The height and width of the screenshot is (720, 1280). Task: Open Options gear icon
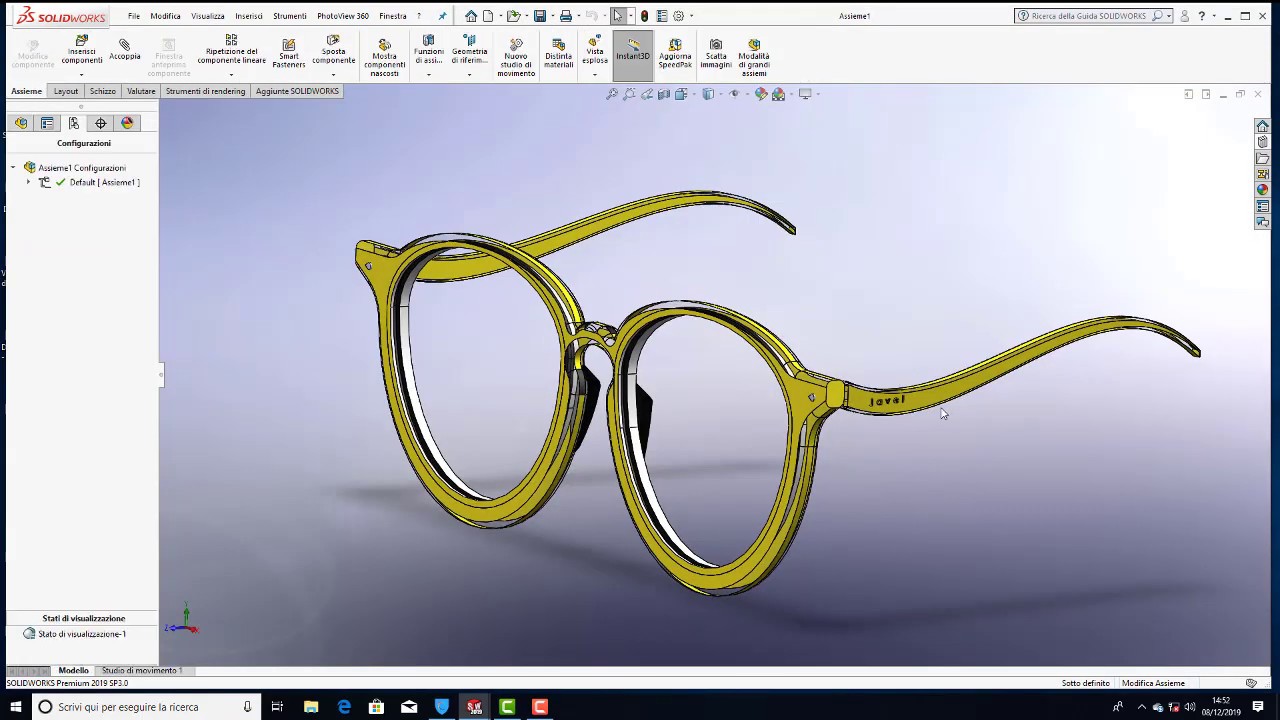(x=679, y=16)
